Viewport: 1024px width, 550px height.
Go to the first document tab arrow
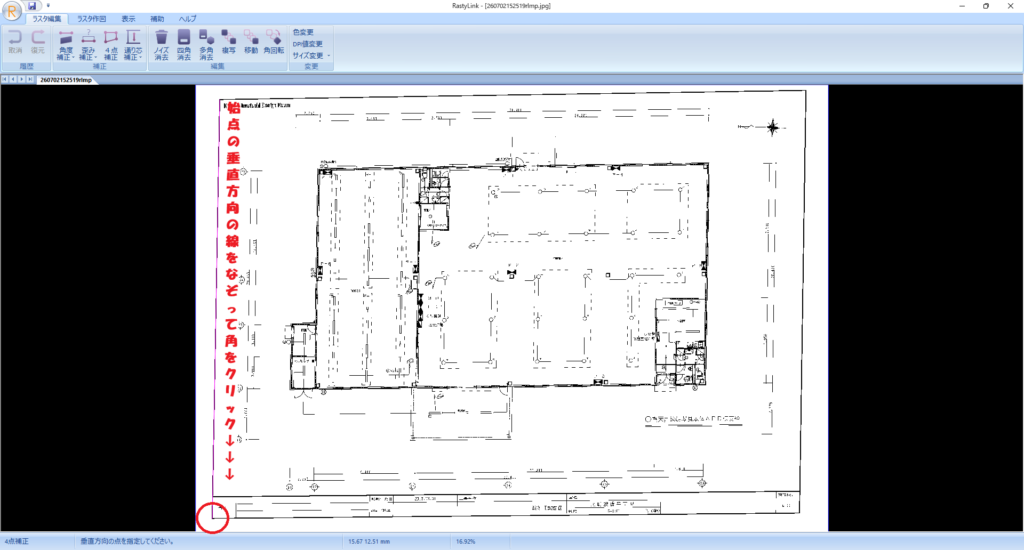(x=5, y=80)
